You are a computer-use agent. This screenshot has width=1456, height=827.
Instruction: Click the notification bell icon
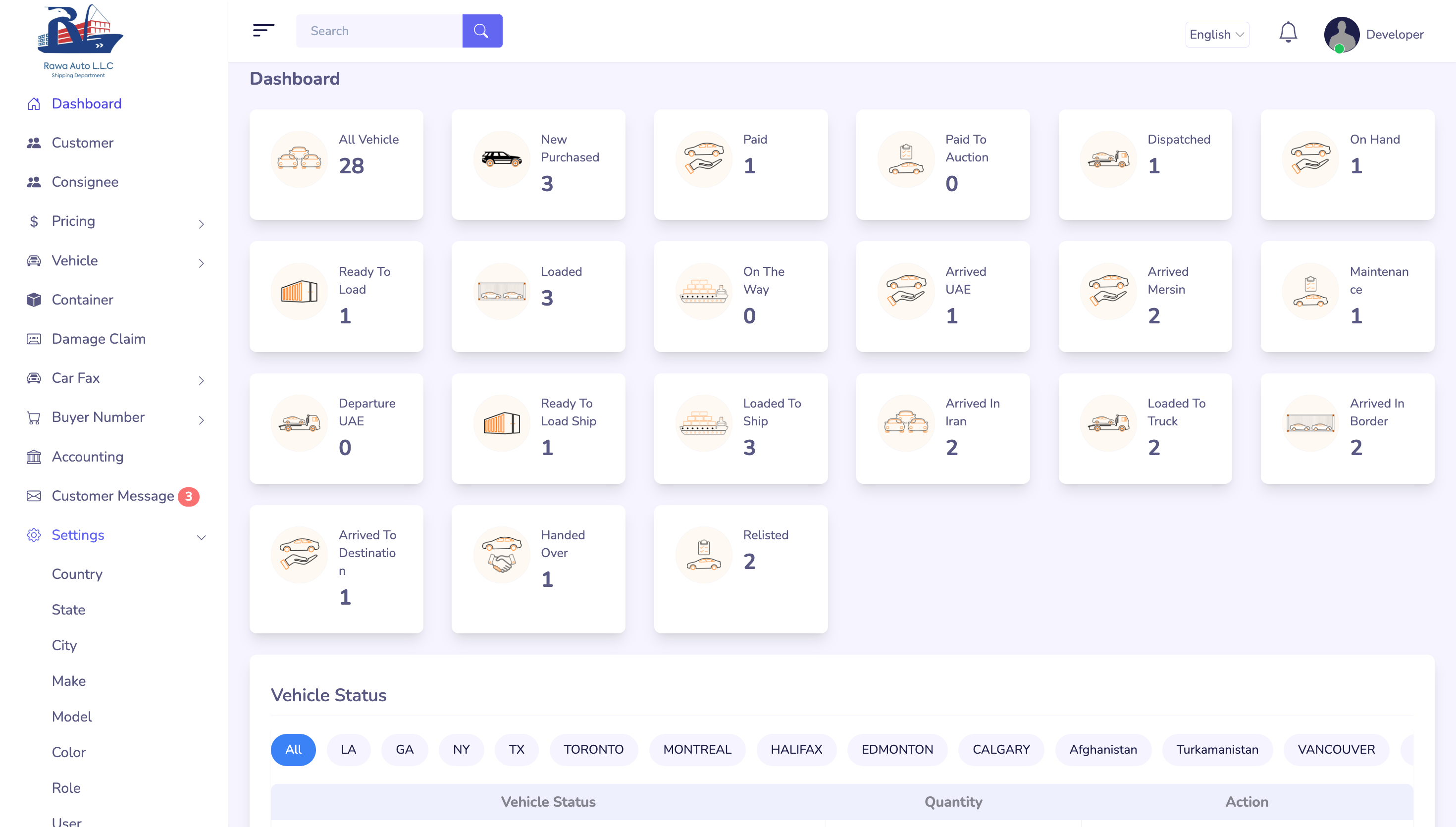1287,32
